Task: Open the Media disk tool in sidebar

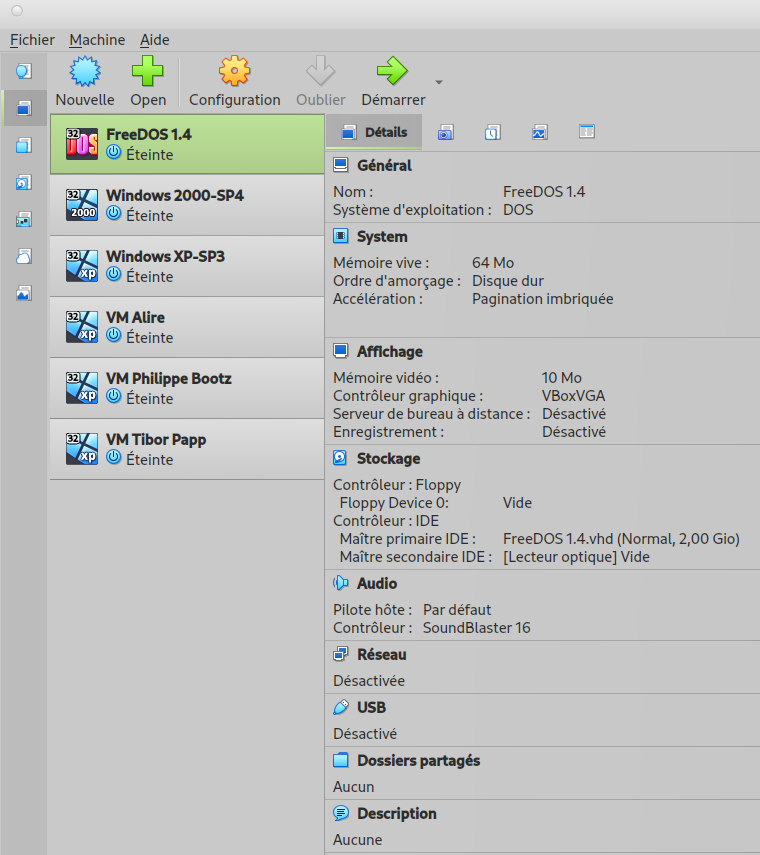Action: [24, 182]
